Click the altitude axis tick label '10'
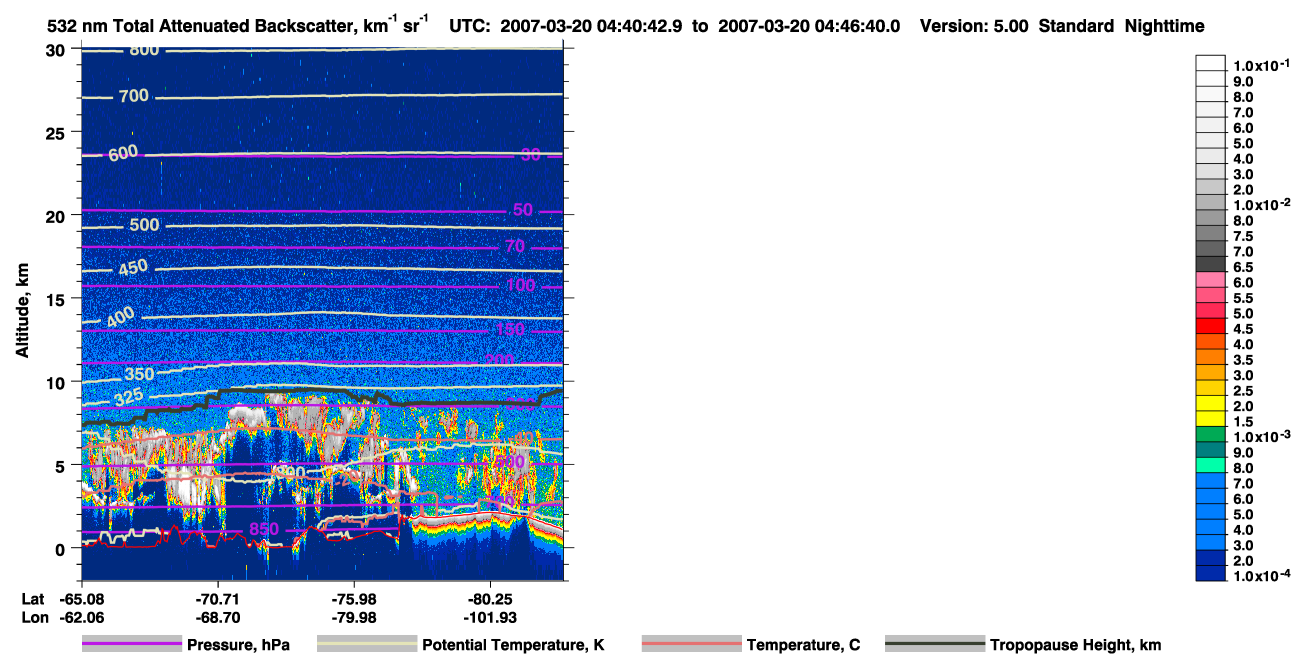This screenshot has width=1300, height=667. click(57, 382)
